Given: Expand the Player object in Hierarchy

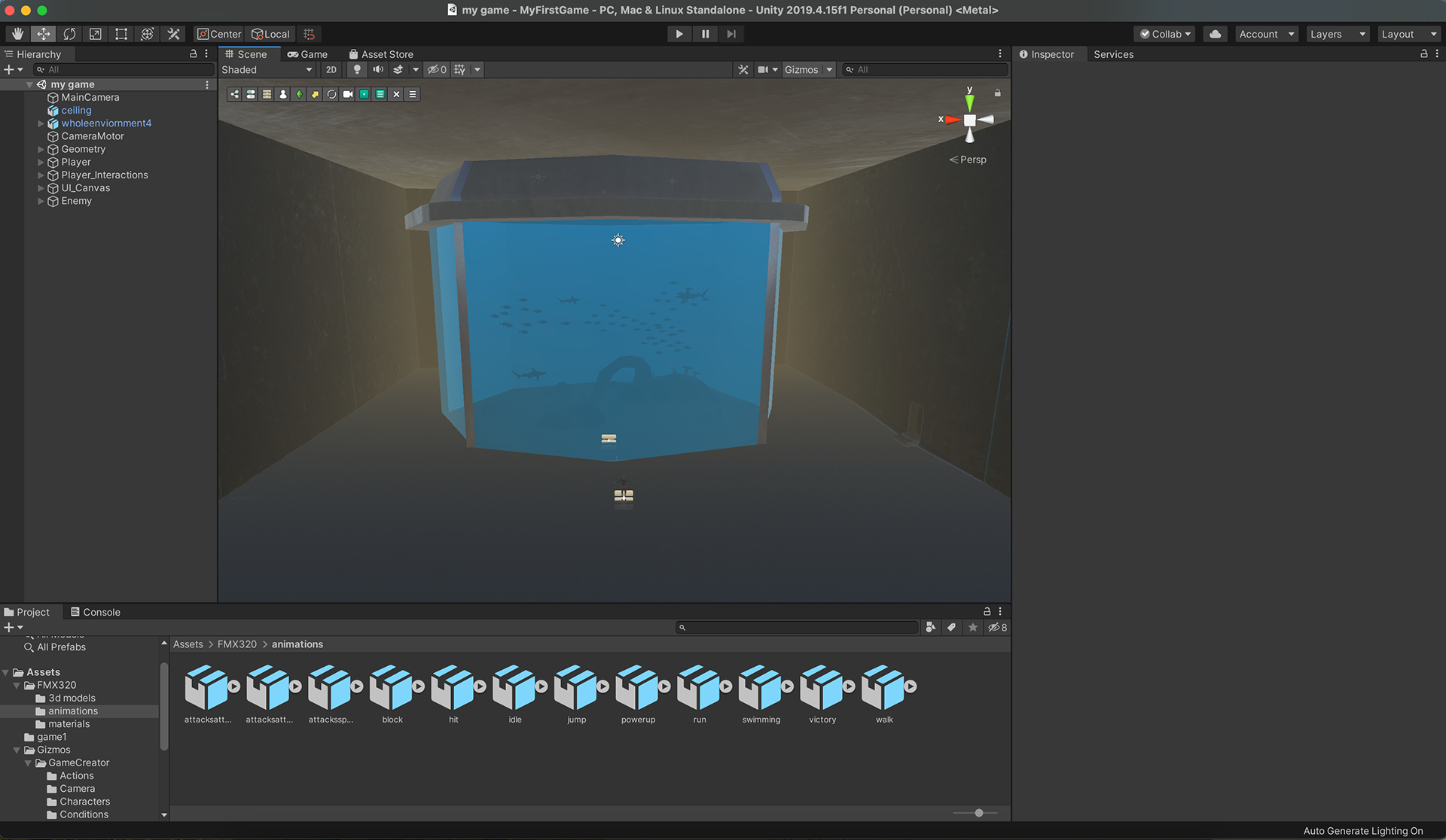Looking at the screenshot, I should [41, 162].
